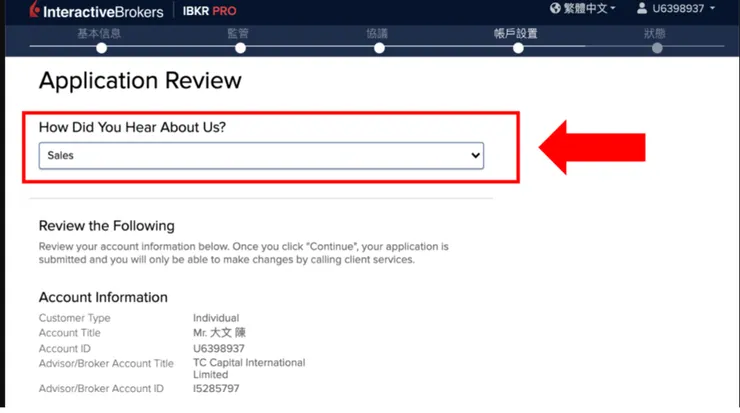Click the user profile icon

point(642,8)
